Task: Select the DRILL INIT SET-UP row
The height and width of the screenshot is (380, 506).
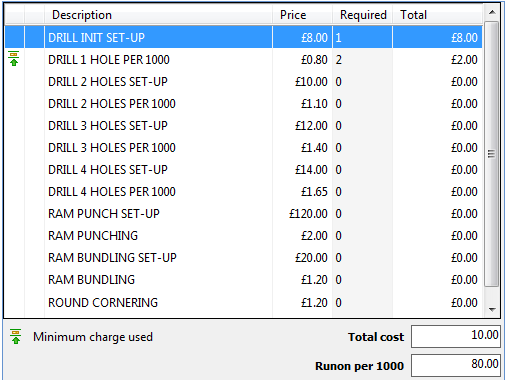Action: [x=244, y=37]
